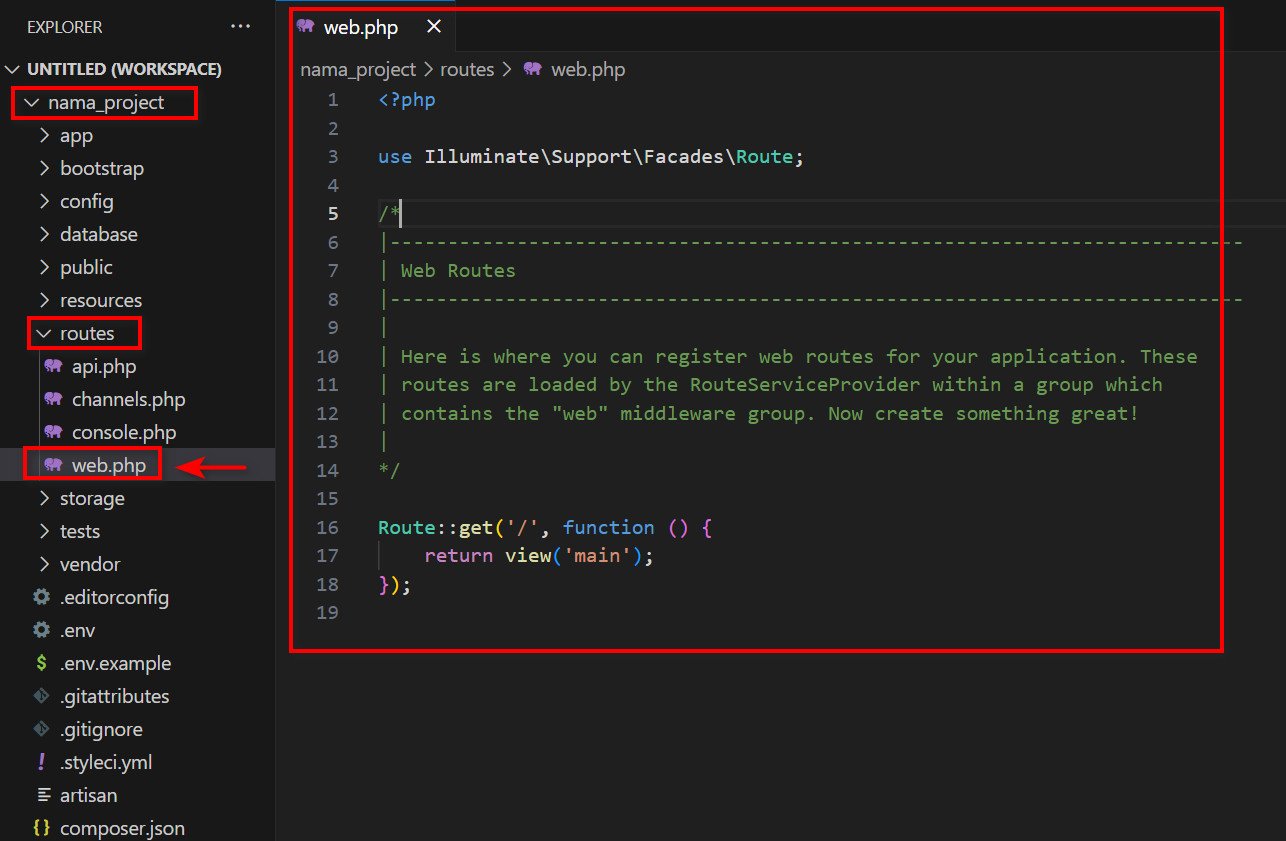Open .env gear icon file
This screenshot has width=1286, height=841.
(41, 630)
